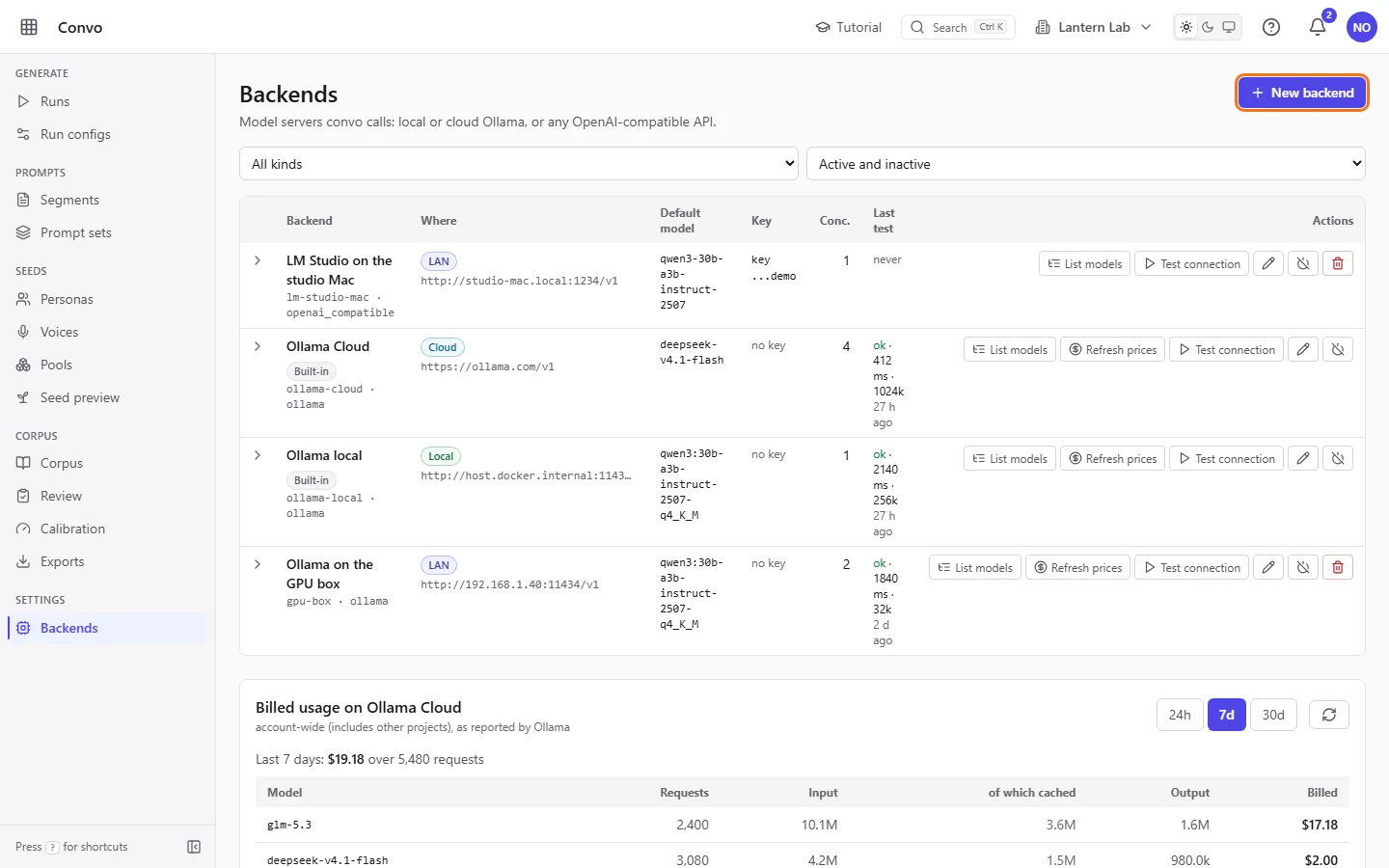Open Run configs page
The image size is (1389, 868).
point(107,134)
